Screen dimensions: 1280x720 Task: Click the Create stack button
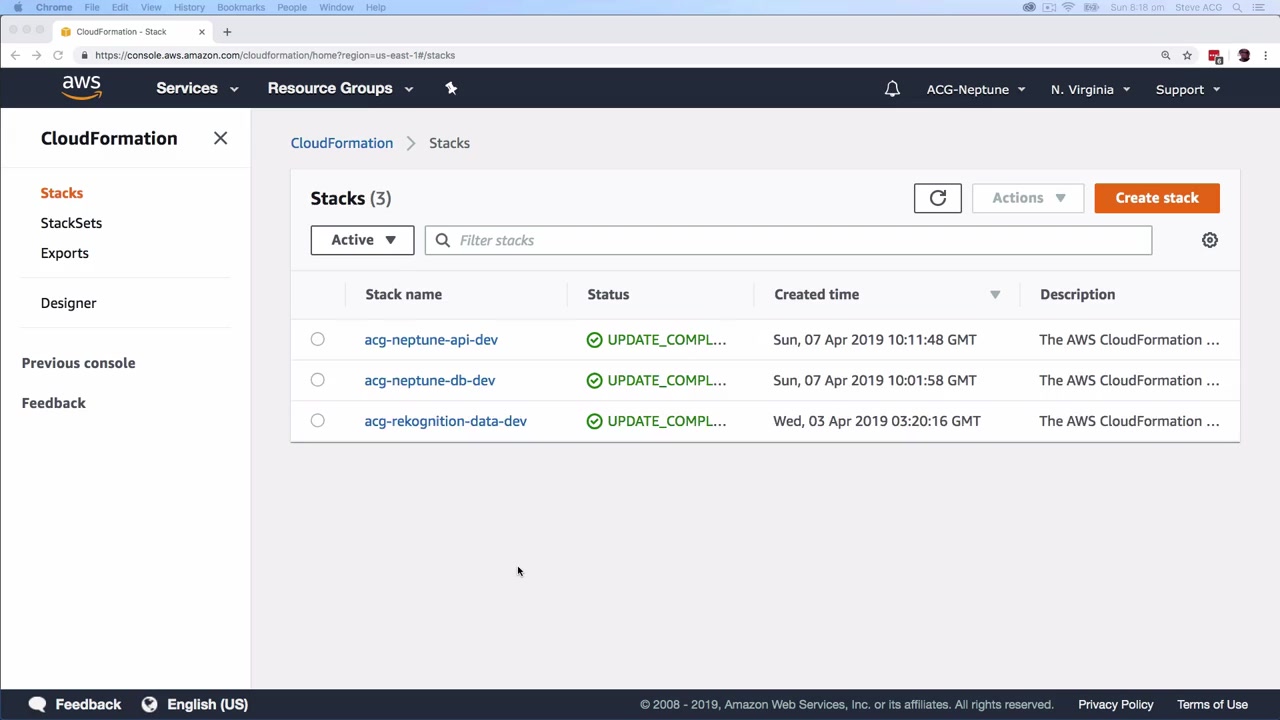pyautogui.click(x=1157, y=198)
